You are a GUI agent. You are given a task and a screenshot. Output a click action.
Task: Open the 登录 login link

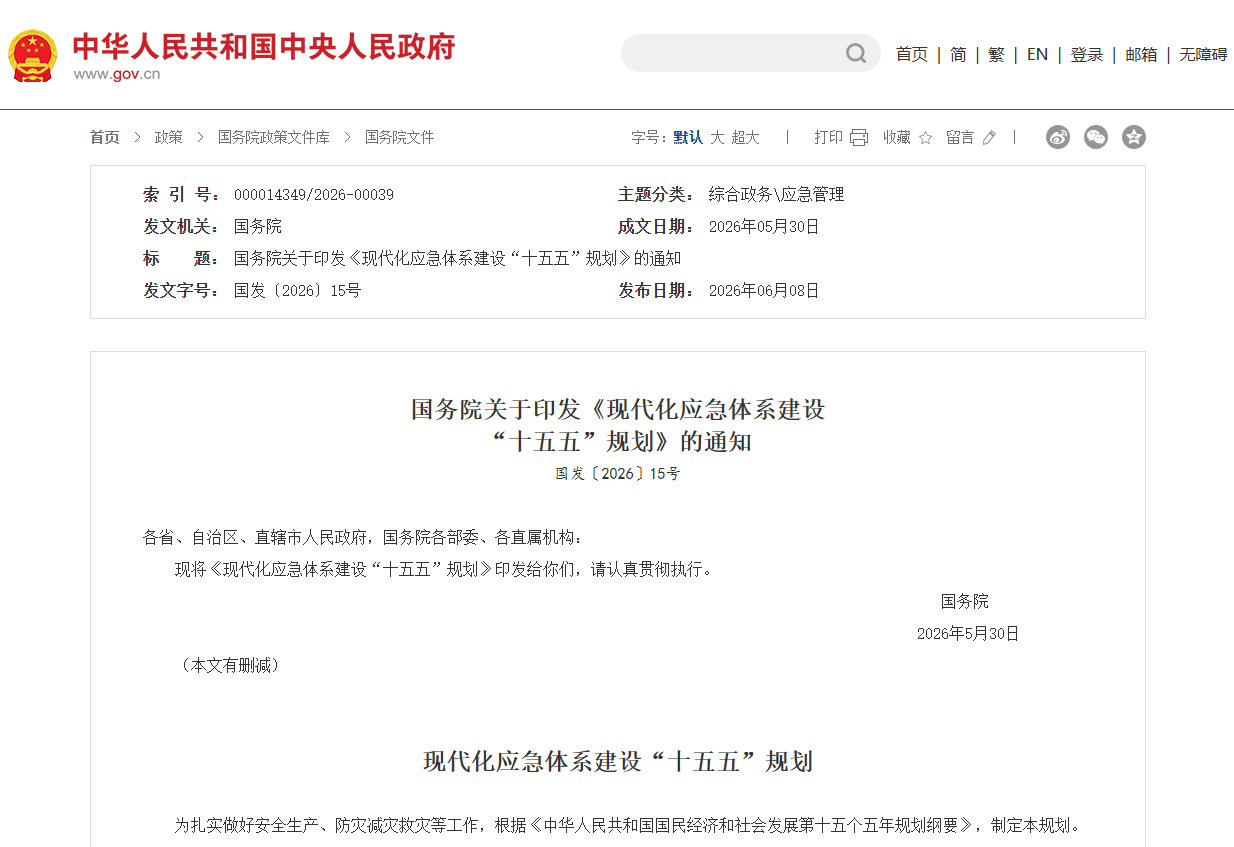pyautogui.click(x=1087, y=54)
